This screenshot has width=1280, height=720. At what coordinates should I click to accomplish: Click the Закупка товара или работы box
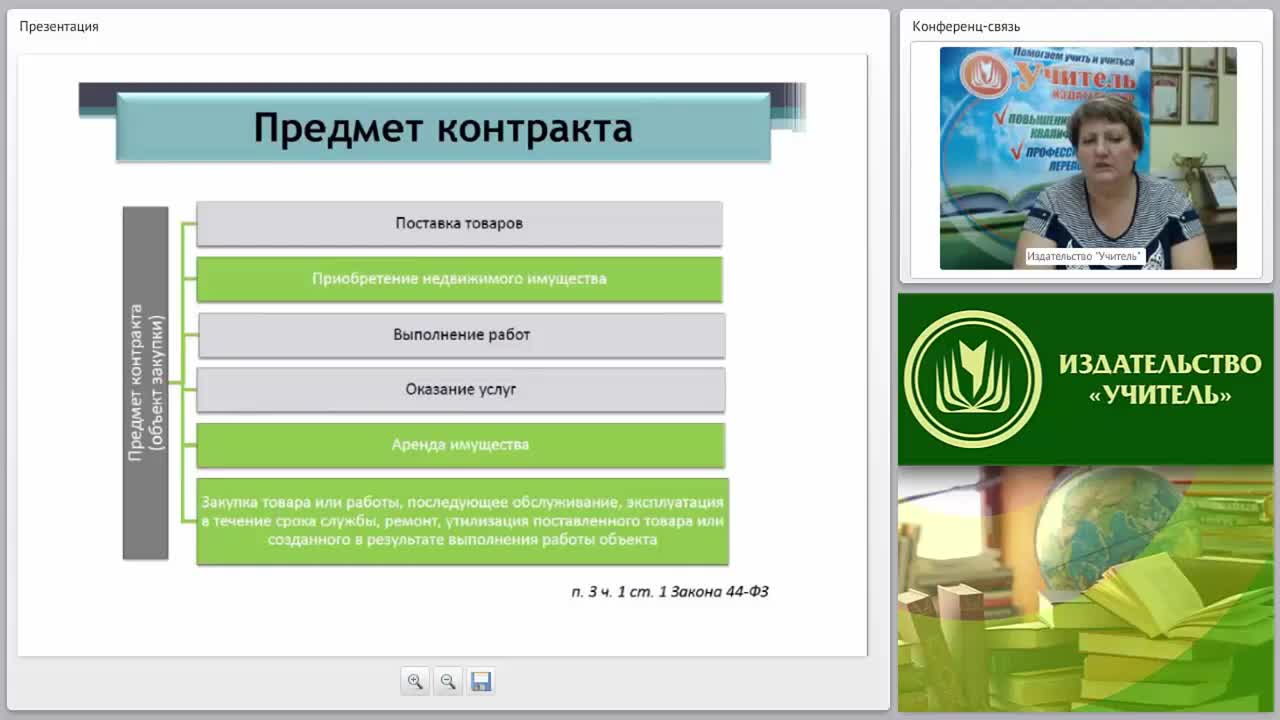[462, 521]
